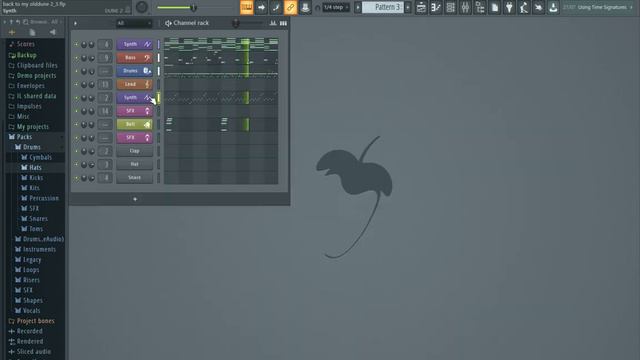The height and width of the screenshot is (360, 640).
Task: Toggle mute LED of Snare channel
Action: point(76,178)
